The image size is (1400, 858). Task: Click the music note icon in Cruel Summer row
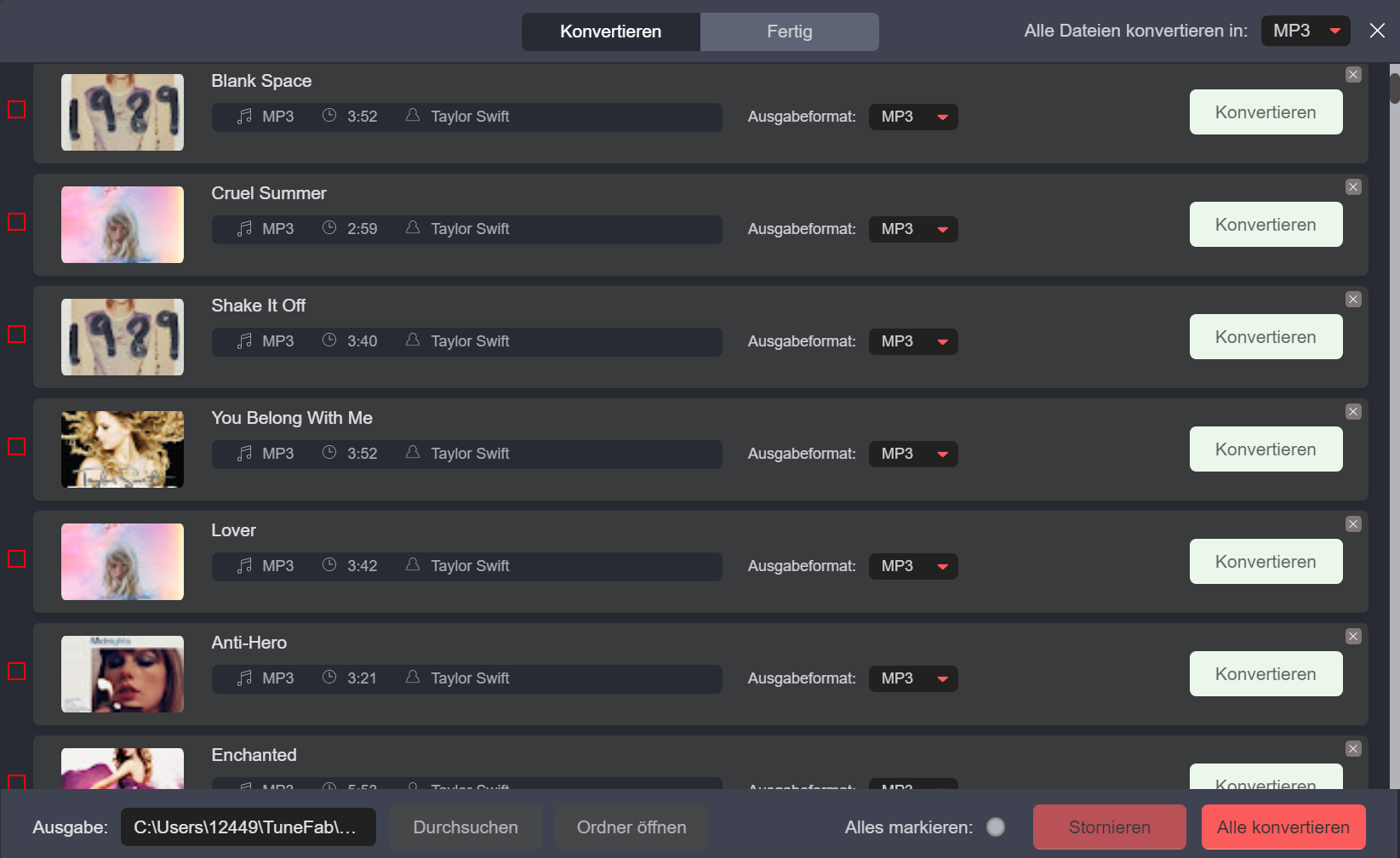click(244, 228)
